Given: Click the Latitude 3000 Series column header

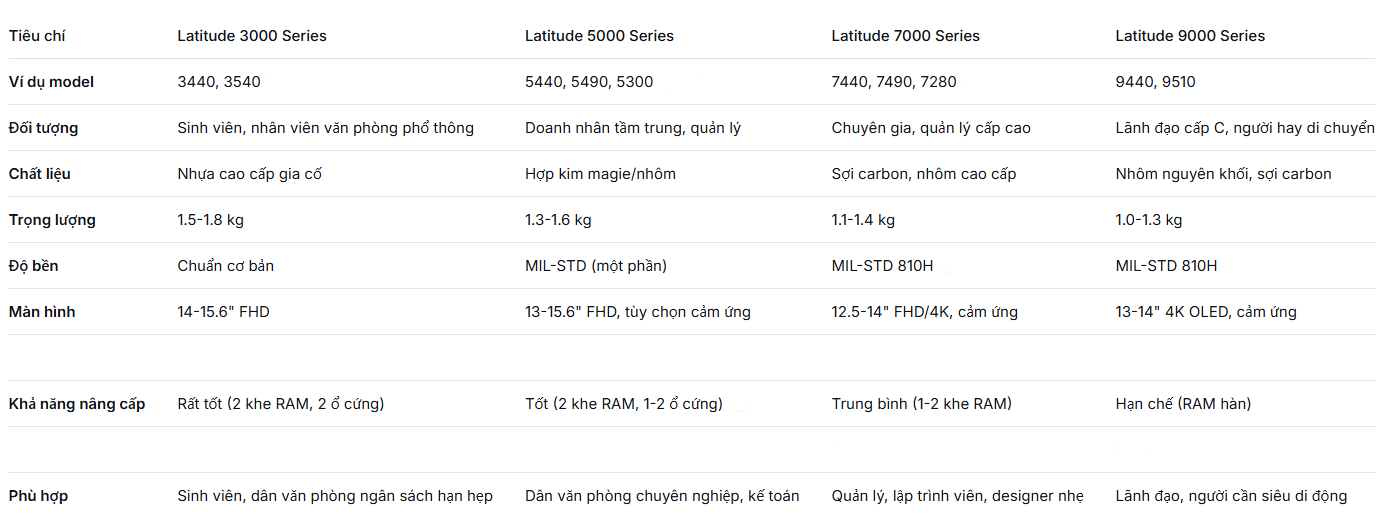Looking at the screenshot, I should pyautogui.click(x=252, y=36).
